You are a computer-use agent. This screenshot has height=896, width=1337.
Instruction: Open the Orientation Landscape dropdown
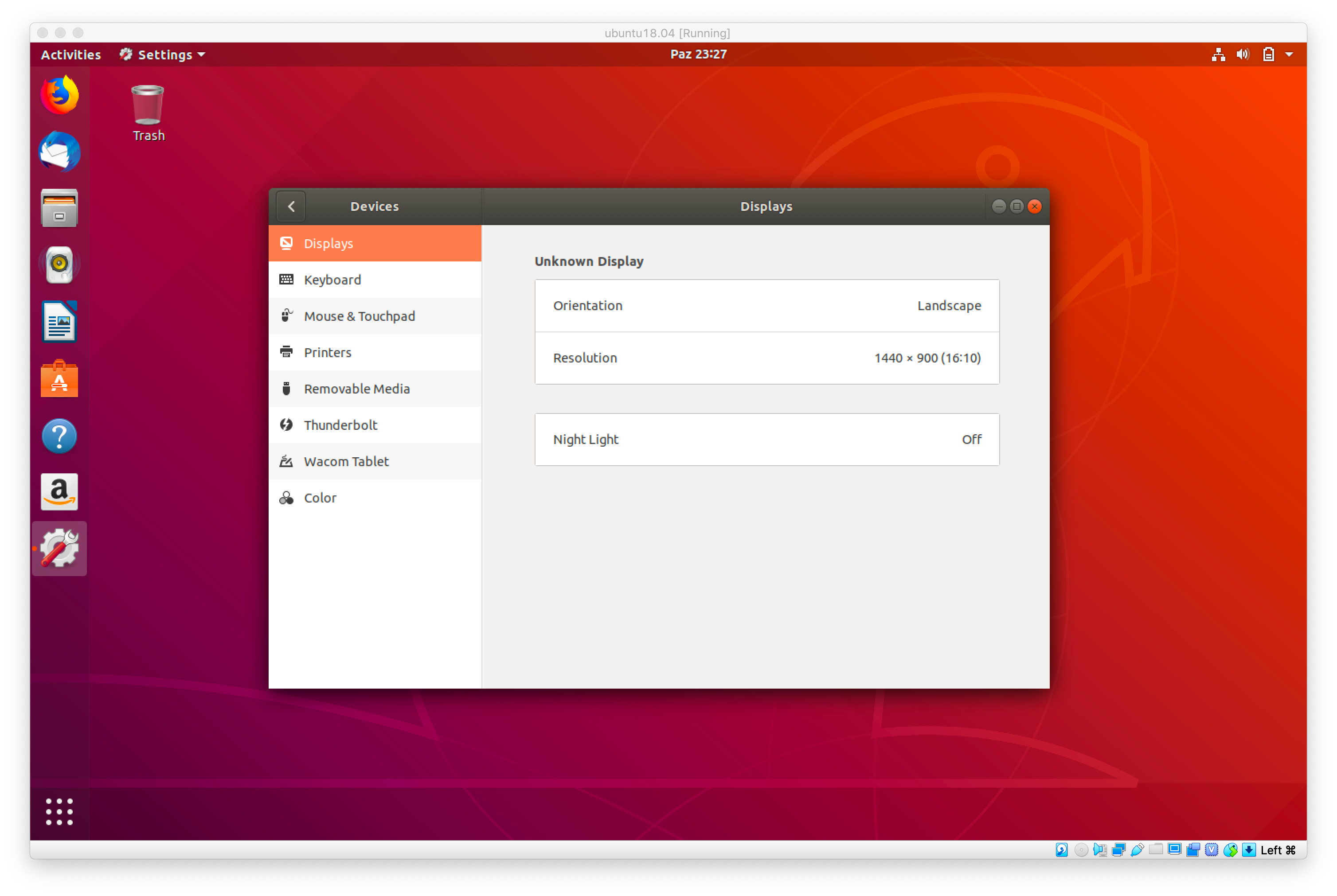pyautogui.click(x=766, y=306)
